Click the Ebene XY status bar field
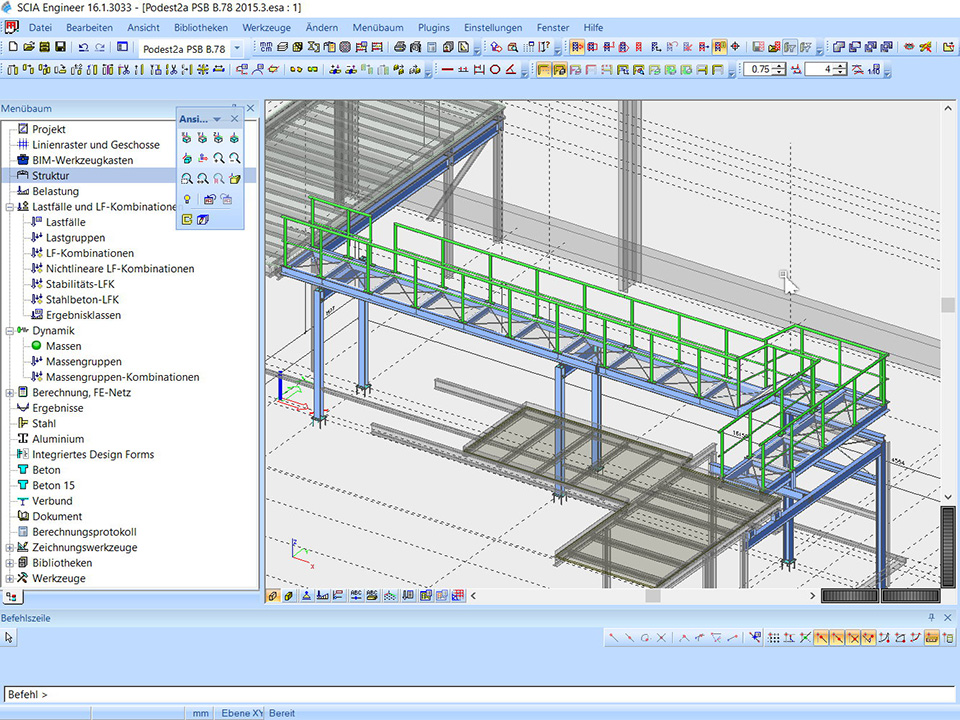The height and width of the screenshot is (720, 960). [242, 713]
